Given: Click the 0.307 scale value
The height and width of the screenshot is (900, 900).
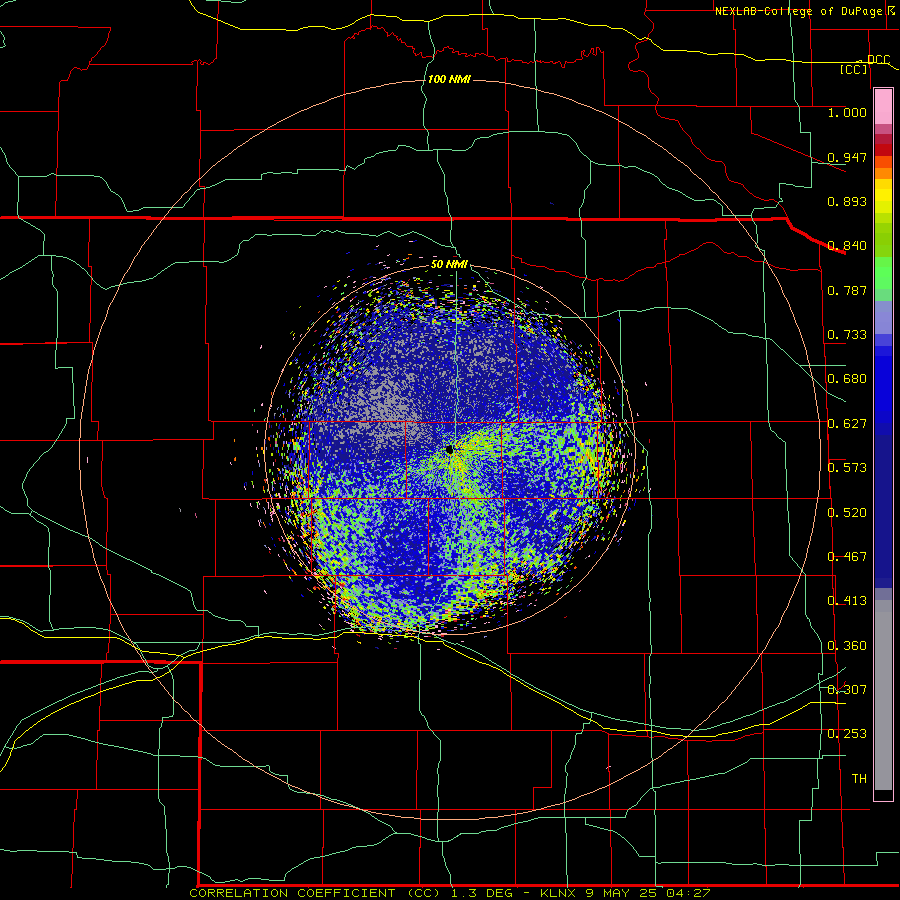Looking at the screenshot, I should coord(847,690).
